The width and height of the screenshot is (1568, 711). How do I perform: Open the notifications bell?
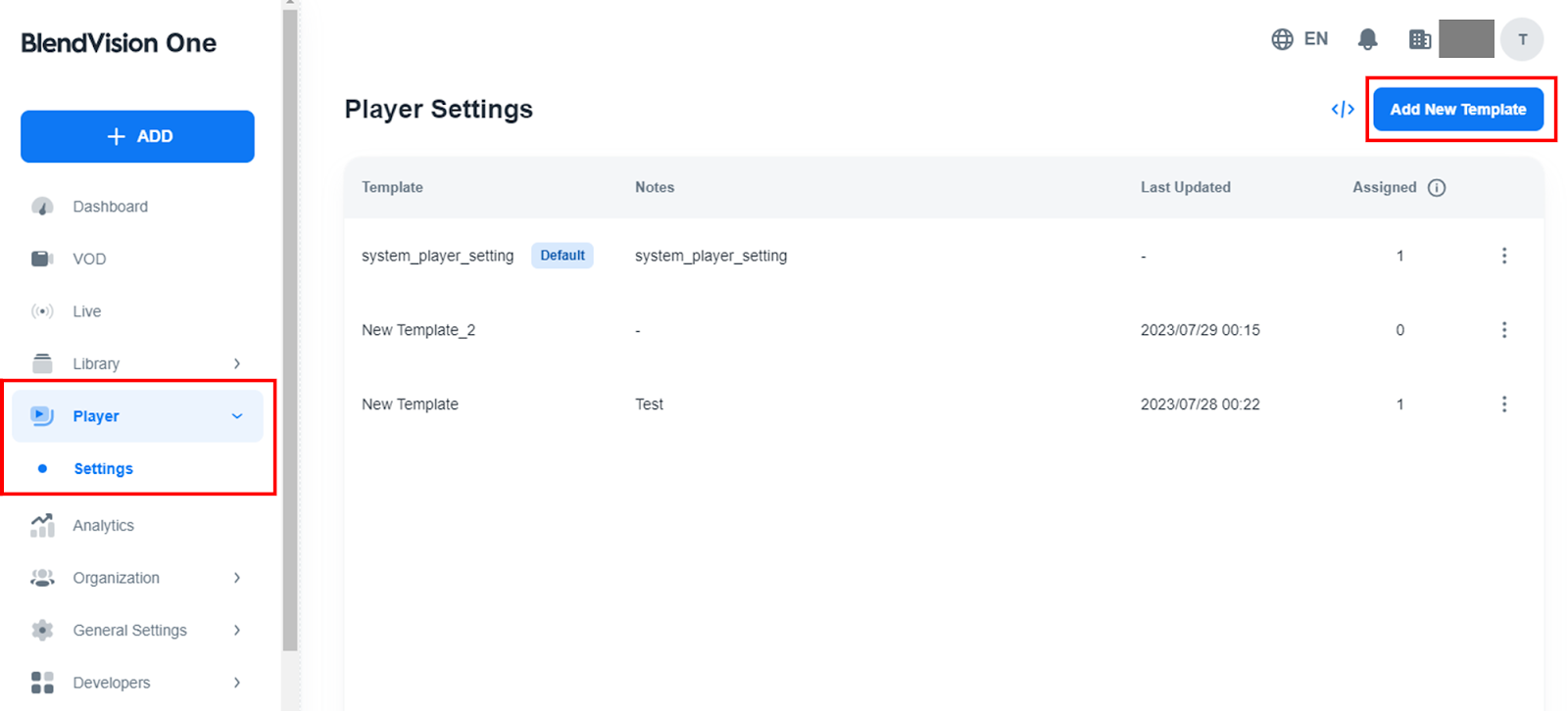(1367, 39)
